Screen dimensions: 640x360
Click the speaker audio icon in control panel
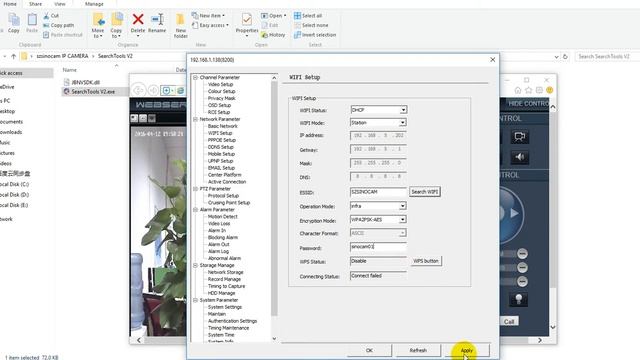coord(520,157)
